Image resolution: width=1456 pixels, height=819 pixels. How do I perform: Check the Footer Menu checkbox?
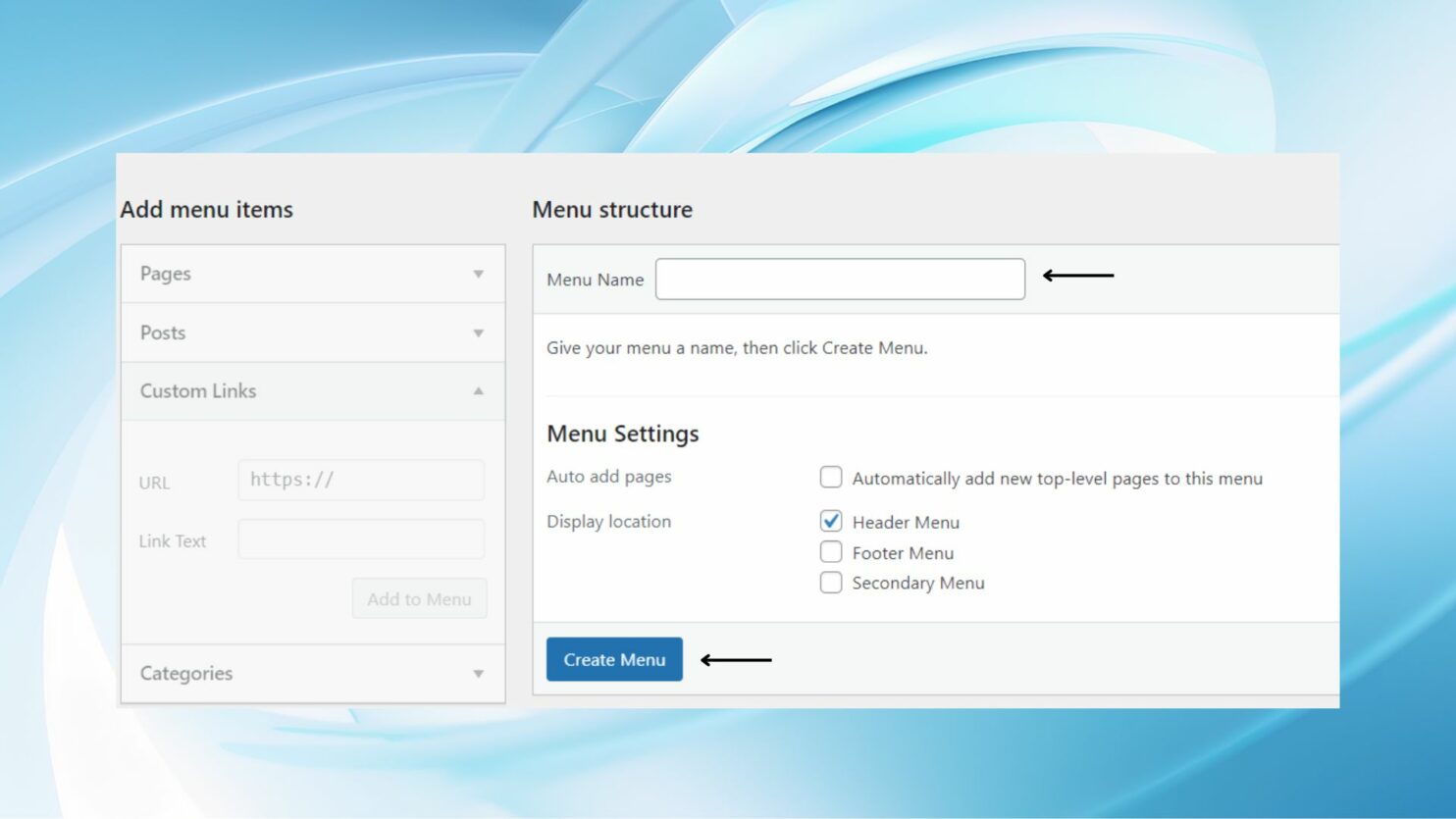point(831,551)
